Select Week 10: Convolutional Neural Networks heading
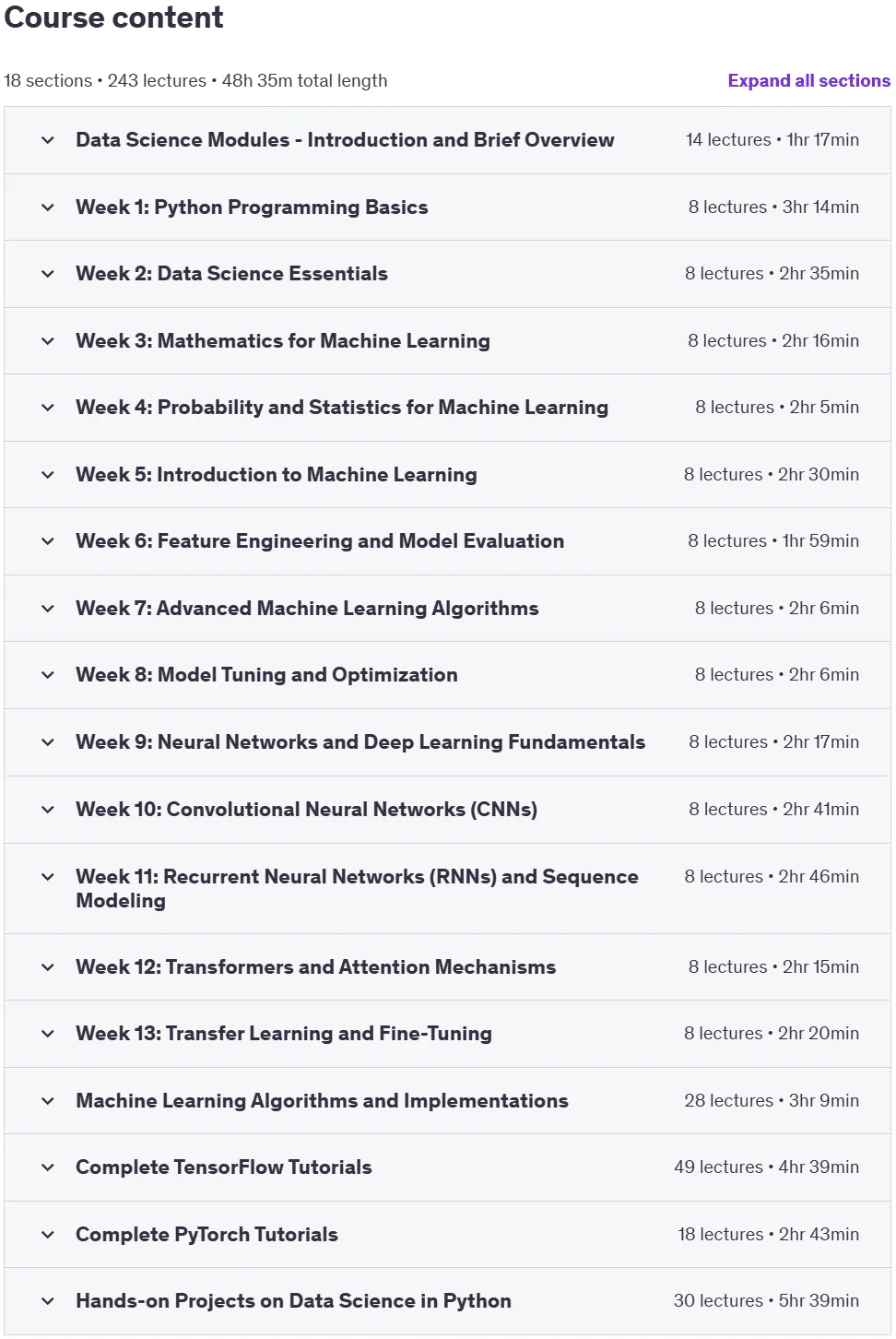Viewport: 896px width, 1339px height. tap(306, 810)
